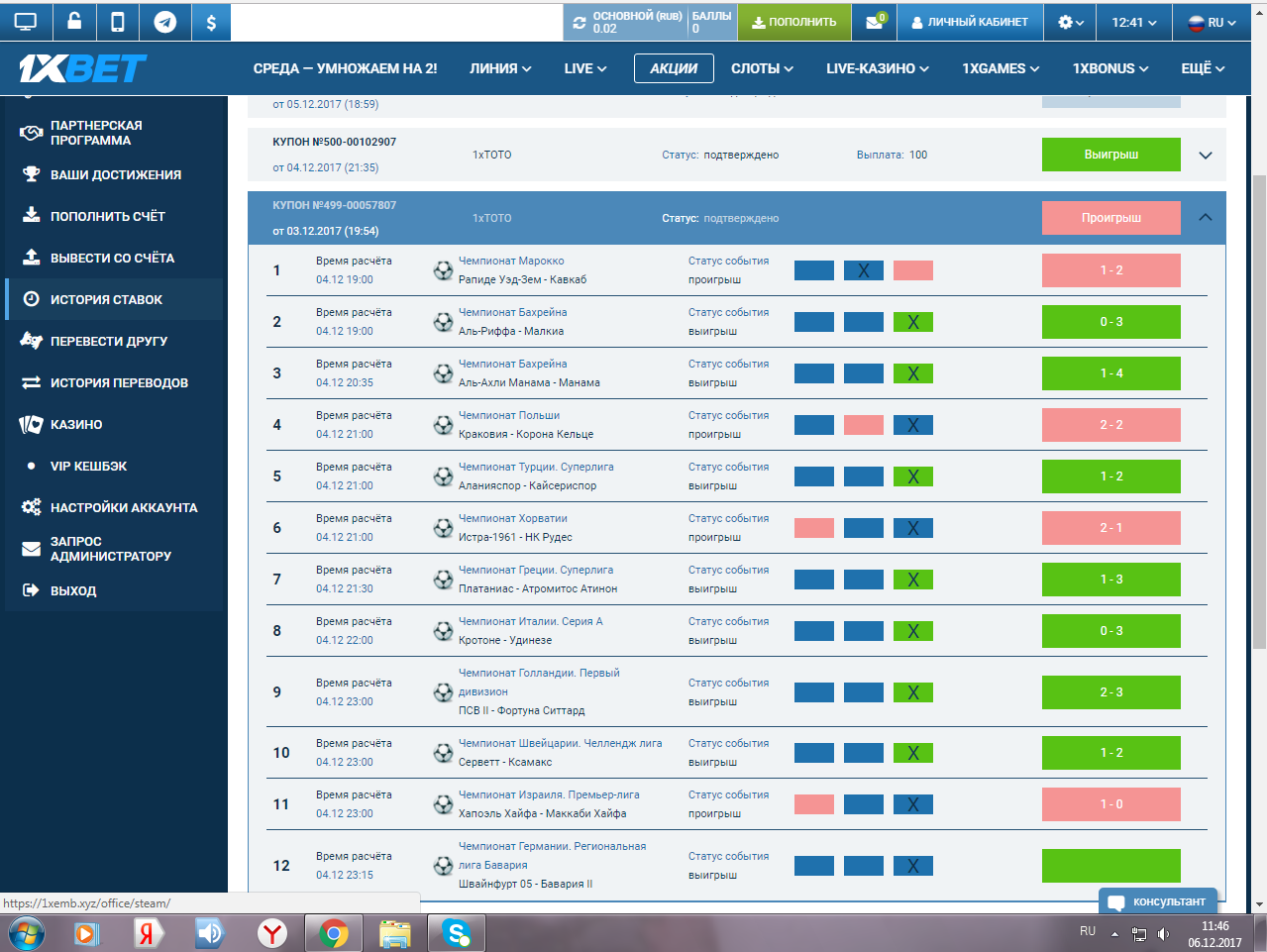
Task: Open the Telegram icon in top bar
Action: 165,21
